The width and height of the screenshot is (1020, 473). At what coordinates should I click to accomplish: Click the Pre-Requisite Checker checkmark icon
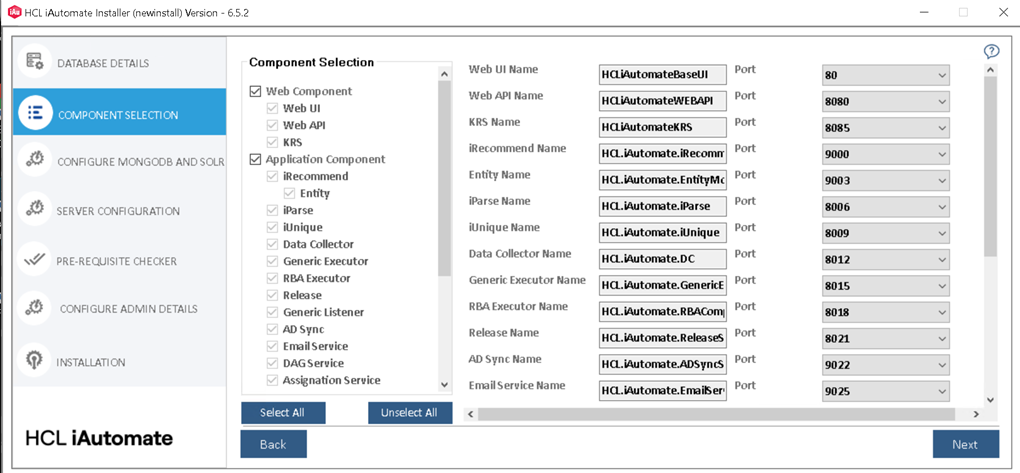point(35,260)
